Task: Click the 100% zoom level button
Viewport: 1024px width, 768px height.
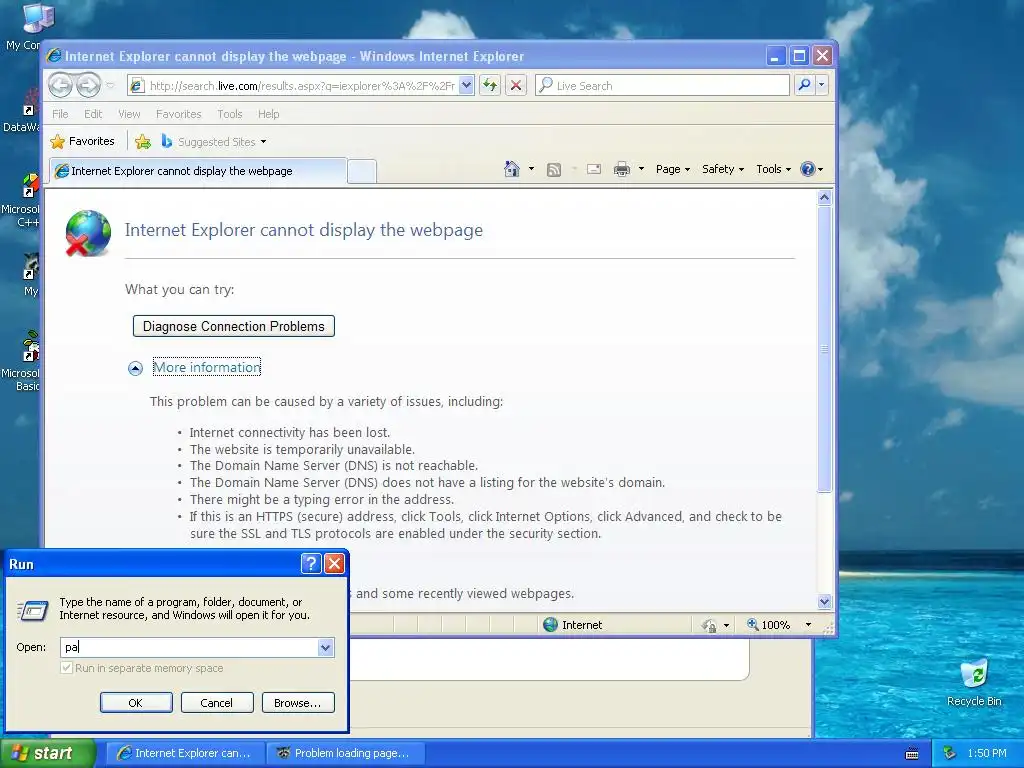Action: (769, 625)
